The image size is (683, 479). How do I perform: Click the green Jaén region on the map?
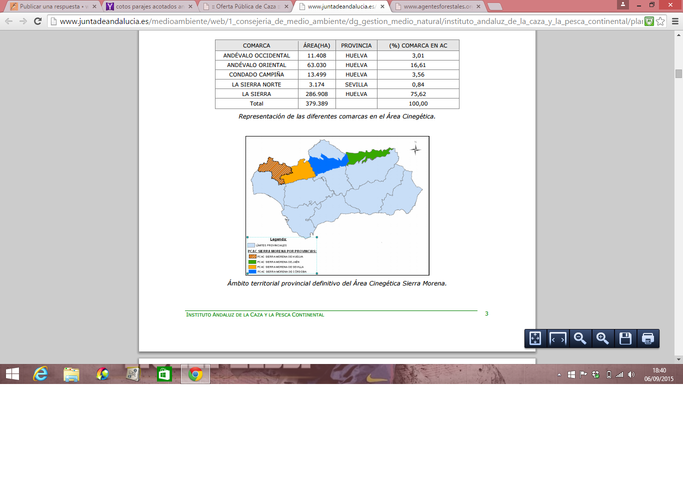pos(368,156)
